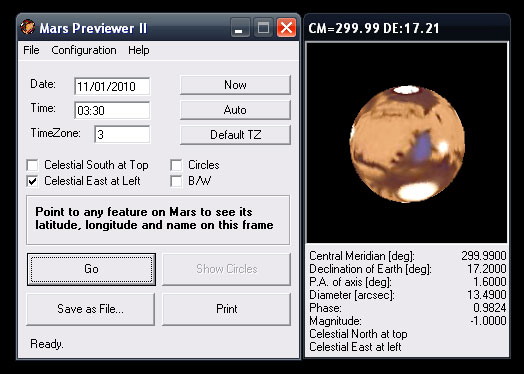
Task: Click the Mars globe image
Action: pos(407,144)
